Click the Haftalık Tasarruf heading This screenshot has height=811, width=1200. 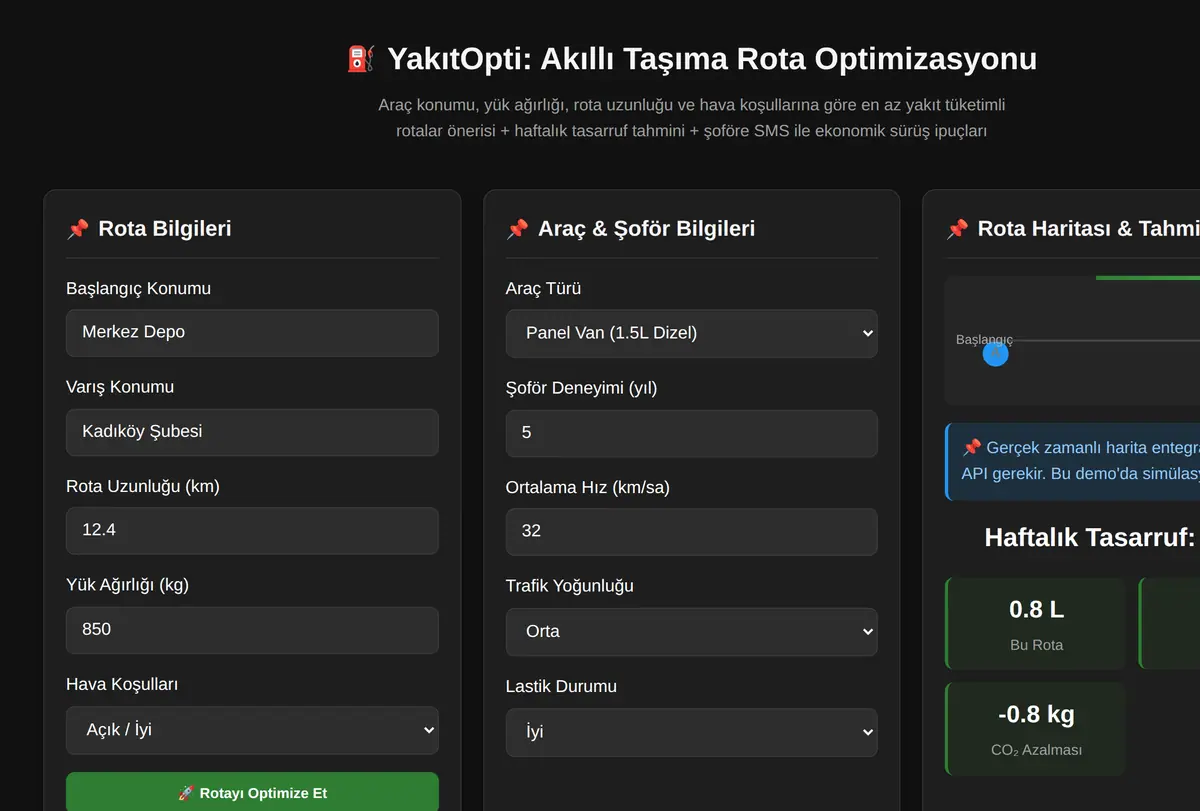point(1092,537)
